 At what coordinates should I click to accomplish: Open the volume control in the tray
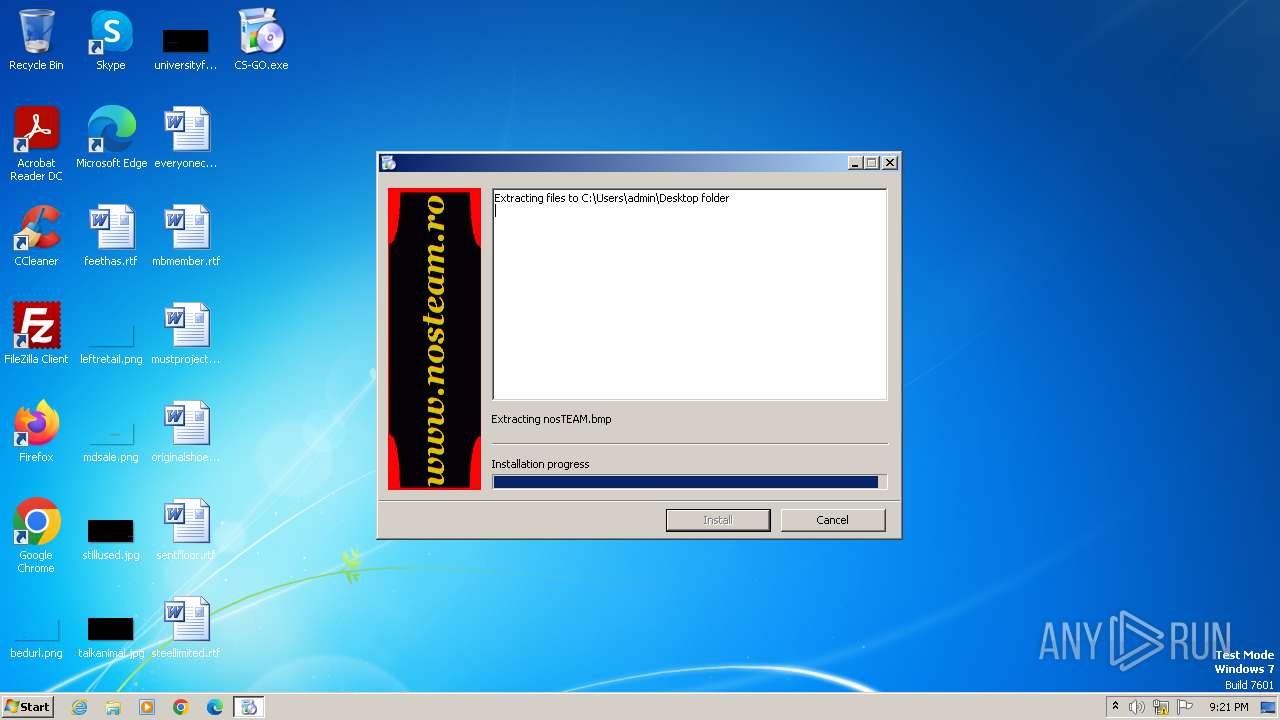click(x=1137, y=707)
